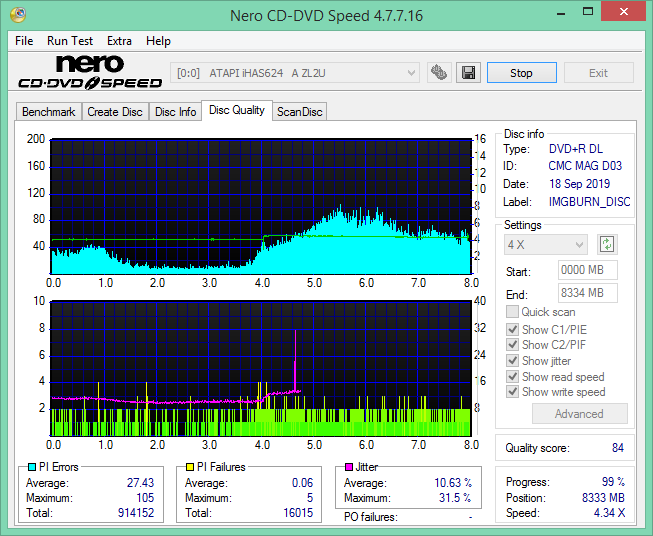Toggle the Show C1/PIE checkbox
This screenshot has height=536, width=653.
(512, 329)
